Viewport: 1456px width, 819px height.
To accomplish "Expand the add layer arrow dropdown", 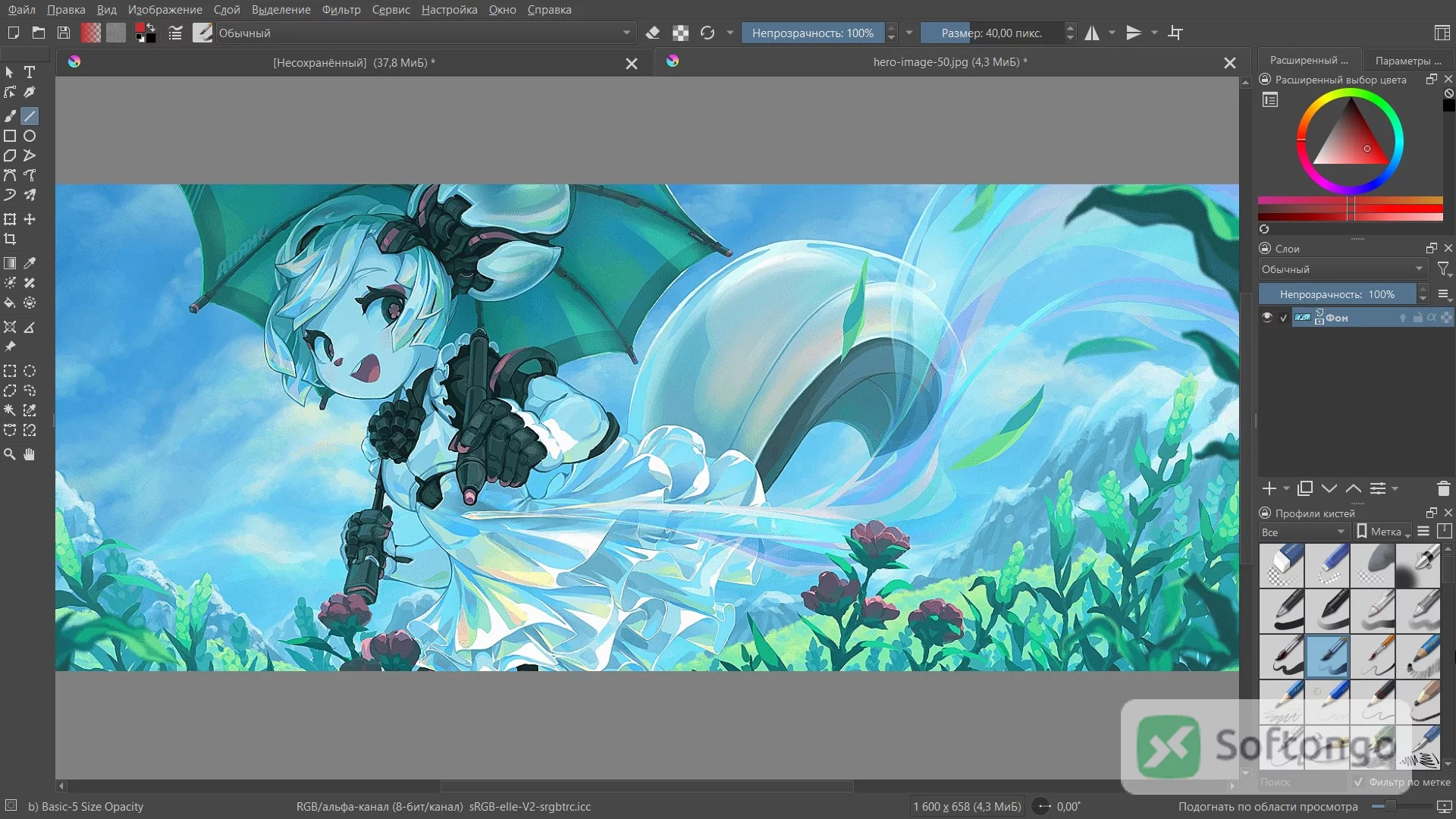I will 1286,489.
